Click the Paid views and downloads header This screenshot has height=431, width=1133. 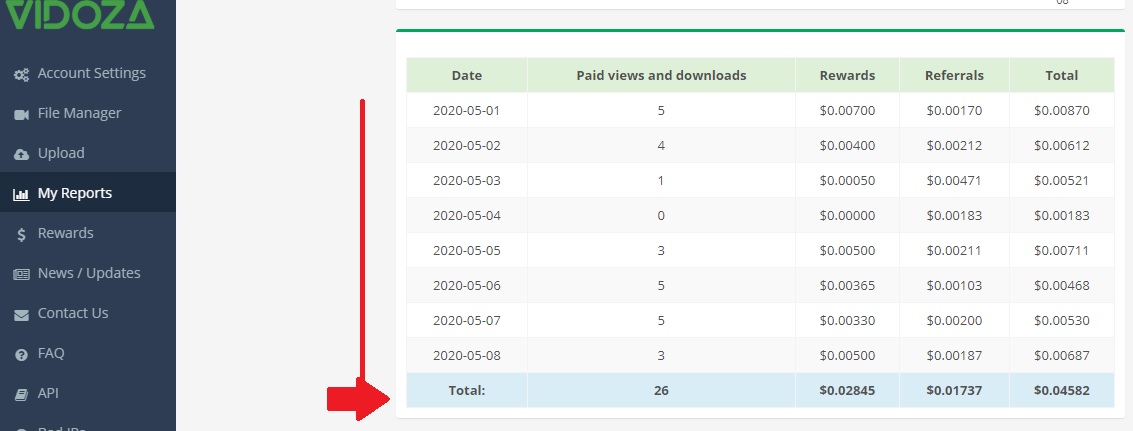point(661,75)
